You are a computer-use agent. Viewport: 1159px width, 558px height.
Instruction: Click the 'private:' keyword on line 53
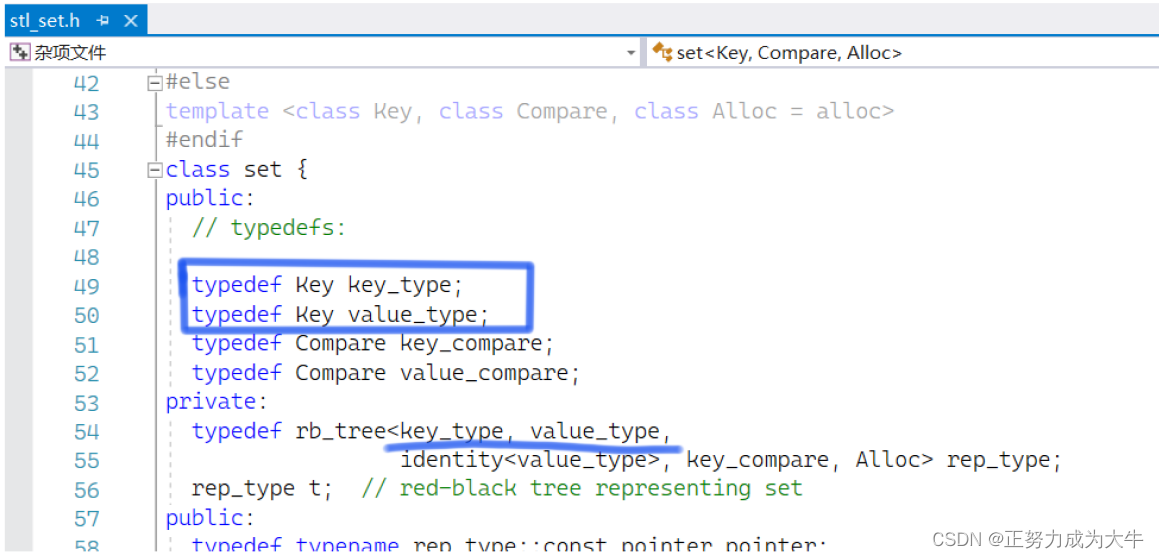pyautogui.click(x=215, y=402)
